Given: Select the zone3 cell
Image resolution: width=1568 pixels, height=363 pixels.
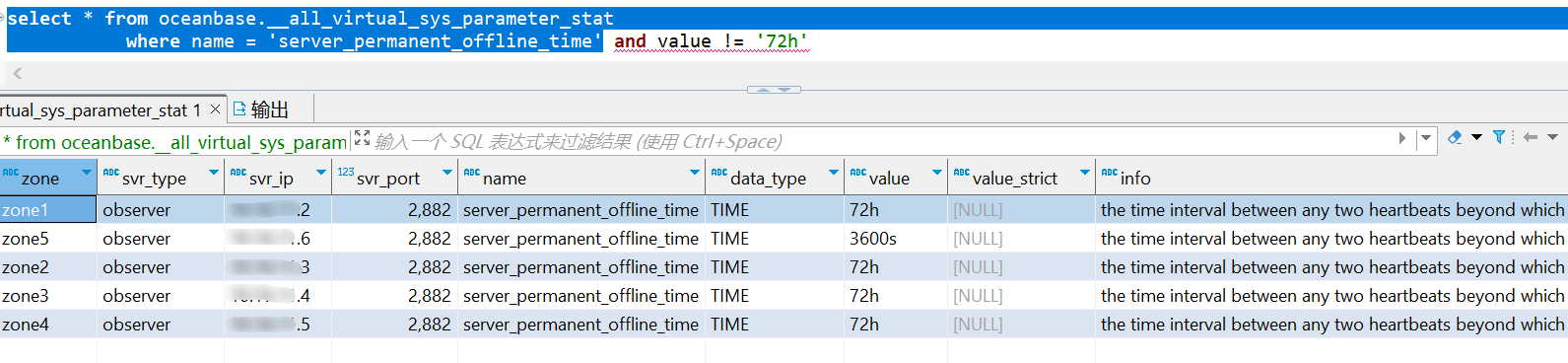Looking at the screenshot, I should 48,296.
